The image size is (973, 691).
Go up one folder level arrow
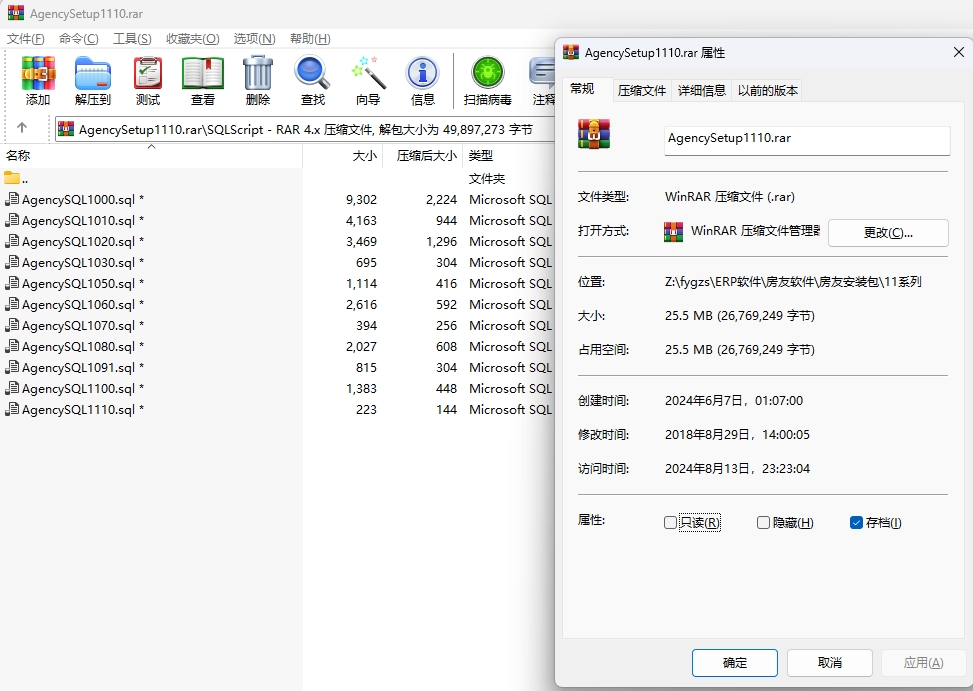(22, 127)
